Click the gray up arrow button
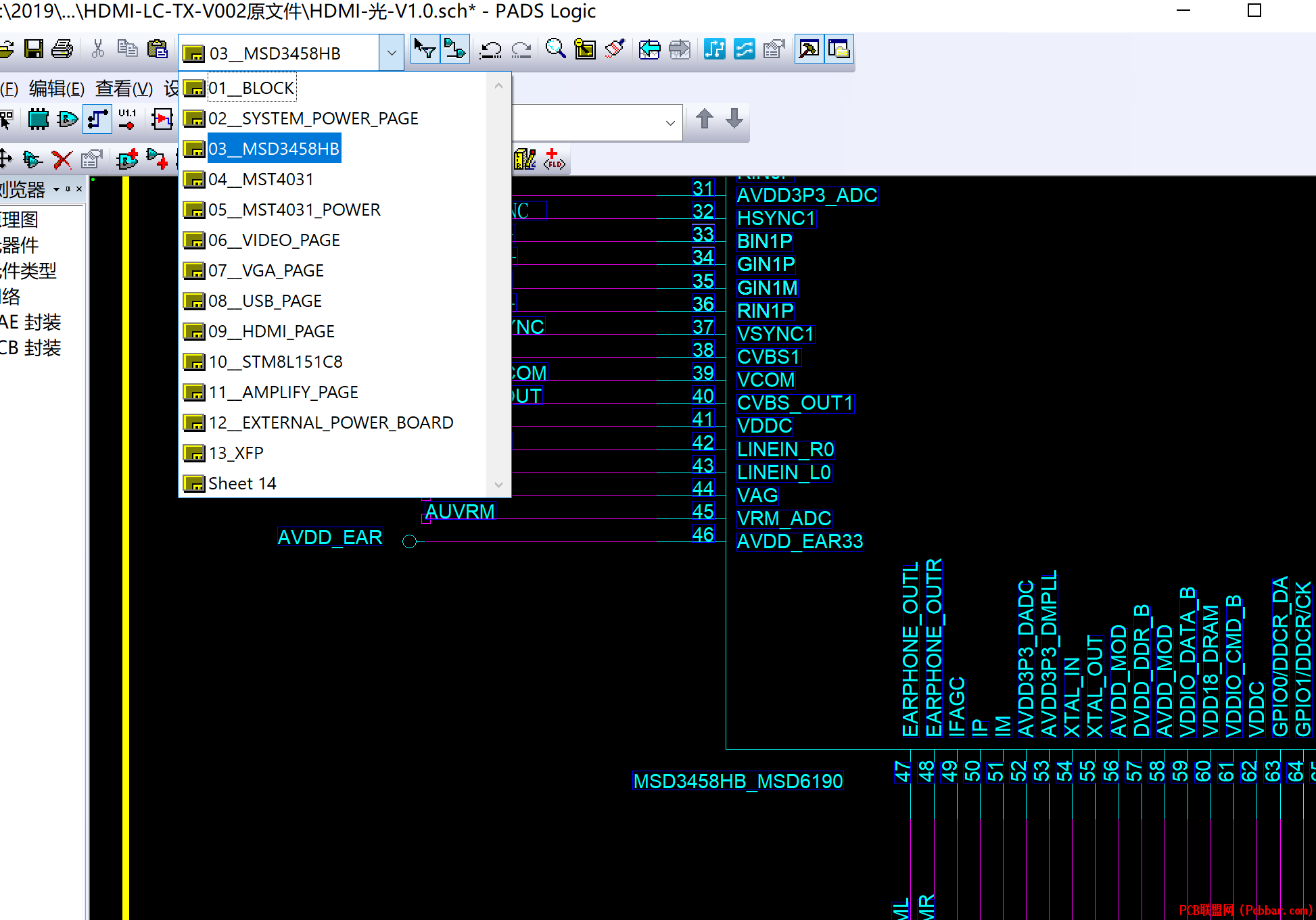1316x920 pixels. click(x=705, y=119)
